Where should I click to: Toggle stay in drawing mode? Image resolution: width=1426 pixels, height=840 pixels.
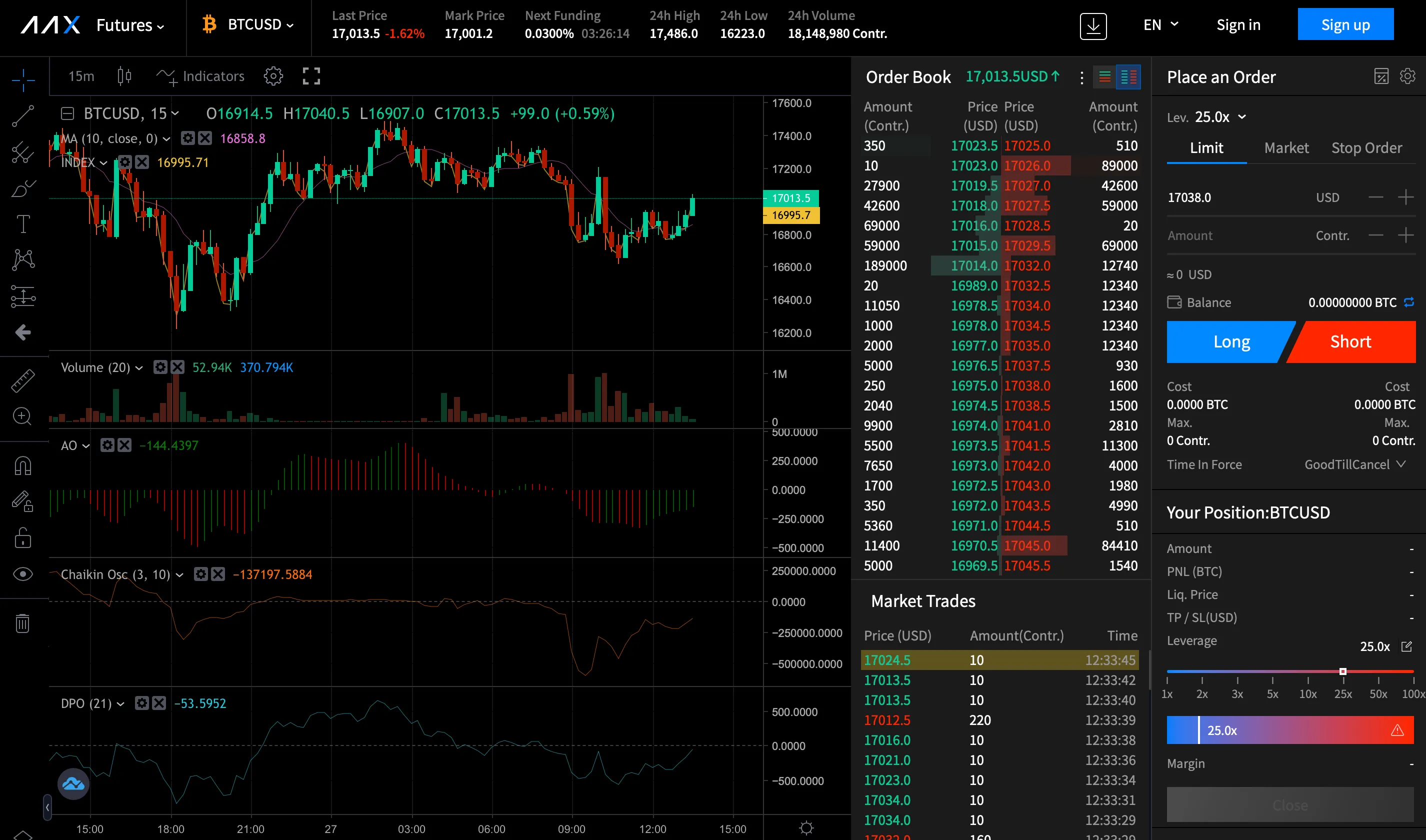click(x=22, y=501)
